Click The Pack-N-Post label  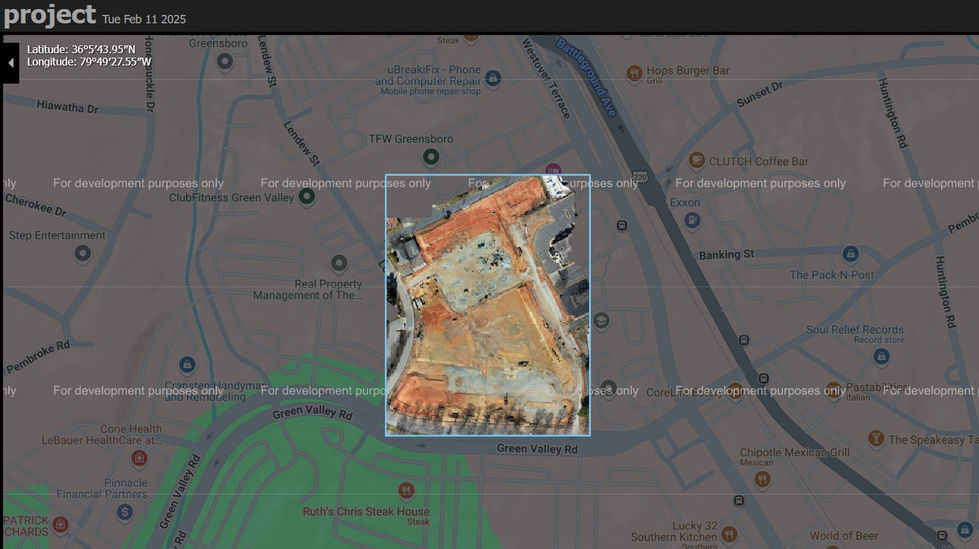tap(832, 275)
